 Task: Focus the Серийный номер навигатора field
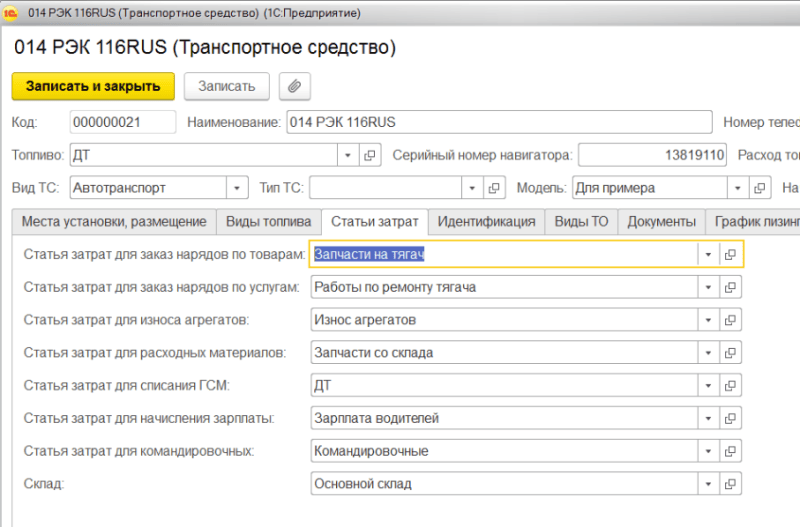[652, 155]
